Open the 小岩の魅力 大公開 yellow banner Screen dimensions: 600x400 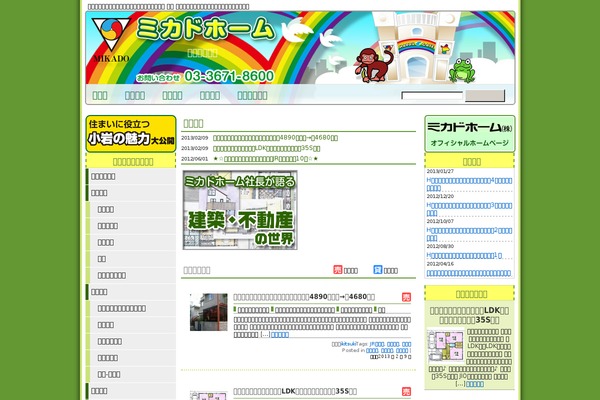pyautogui.click(x=131, y=134)
